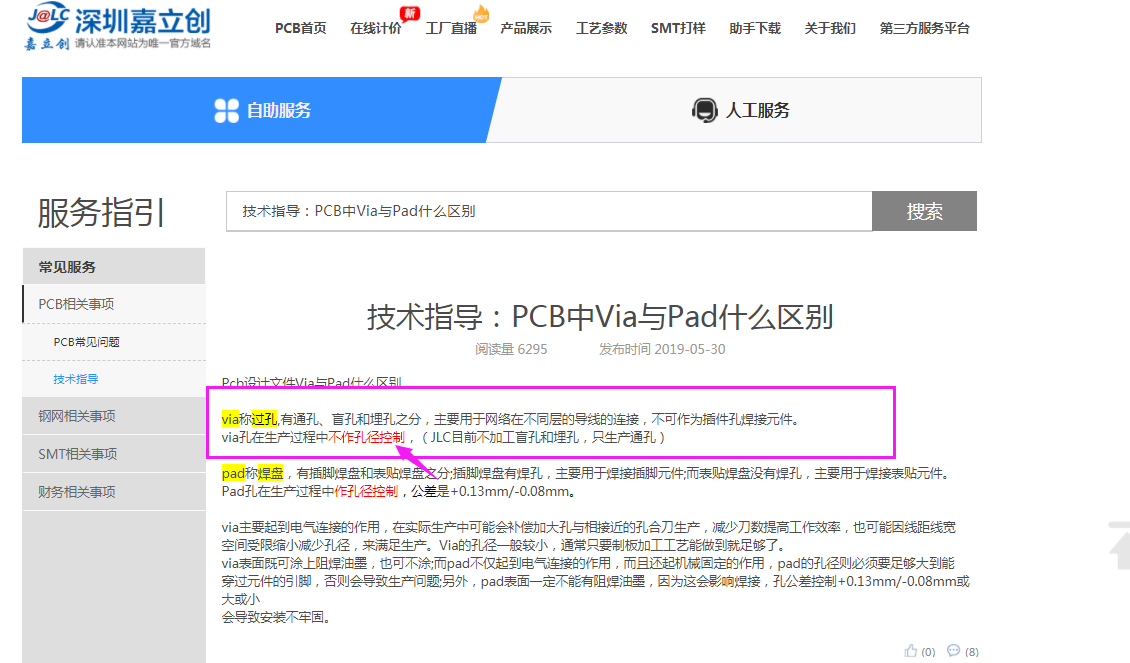
Task: Click the JLC 嘉立创 logo
Action: (118, 28)
